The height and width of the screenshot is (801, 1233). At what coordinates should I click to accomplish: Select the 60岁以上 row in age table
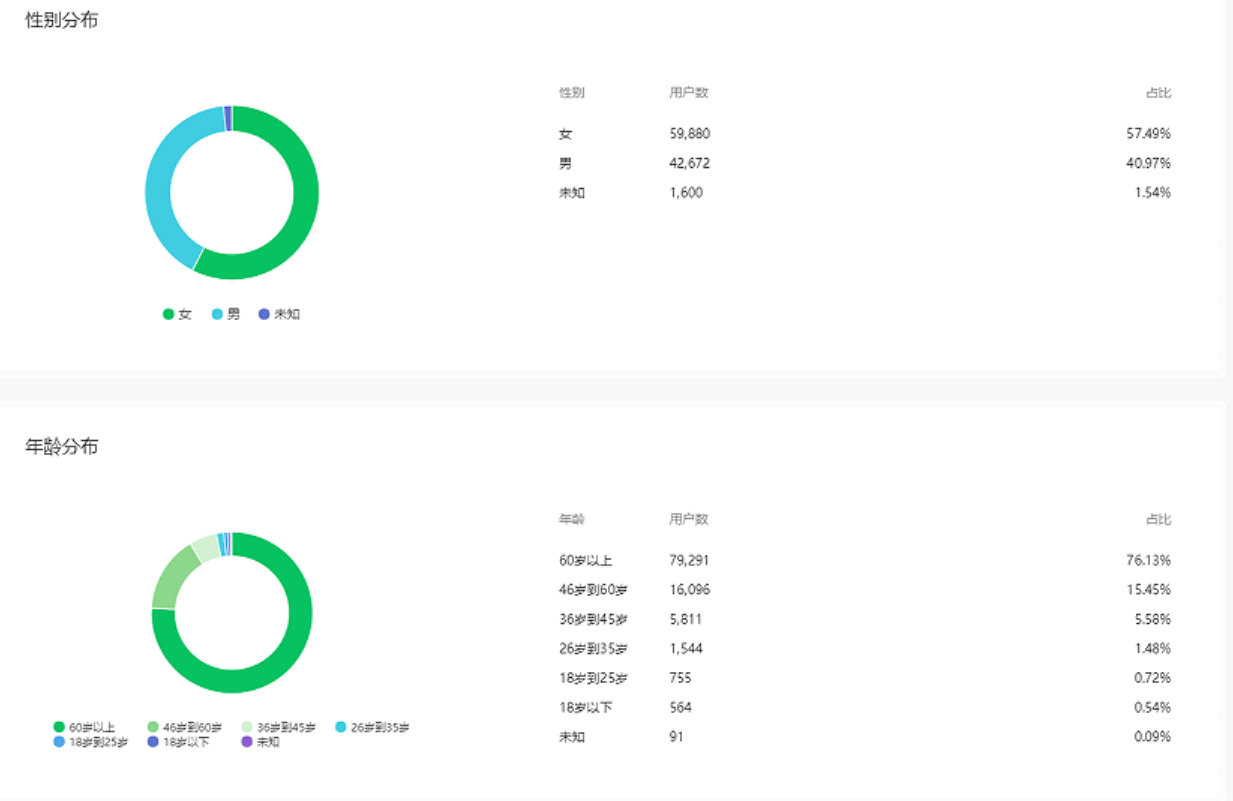(865, 560)
